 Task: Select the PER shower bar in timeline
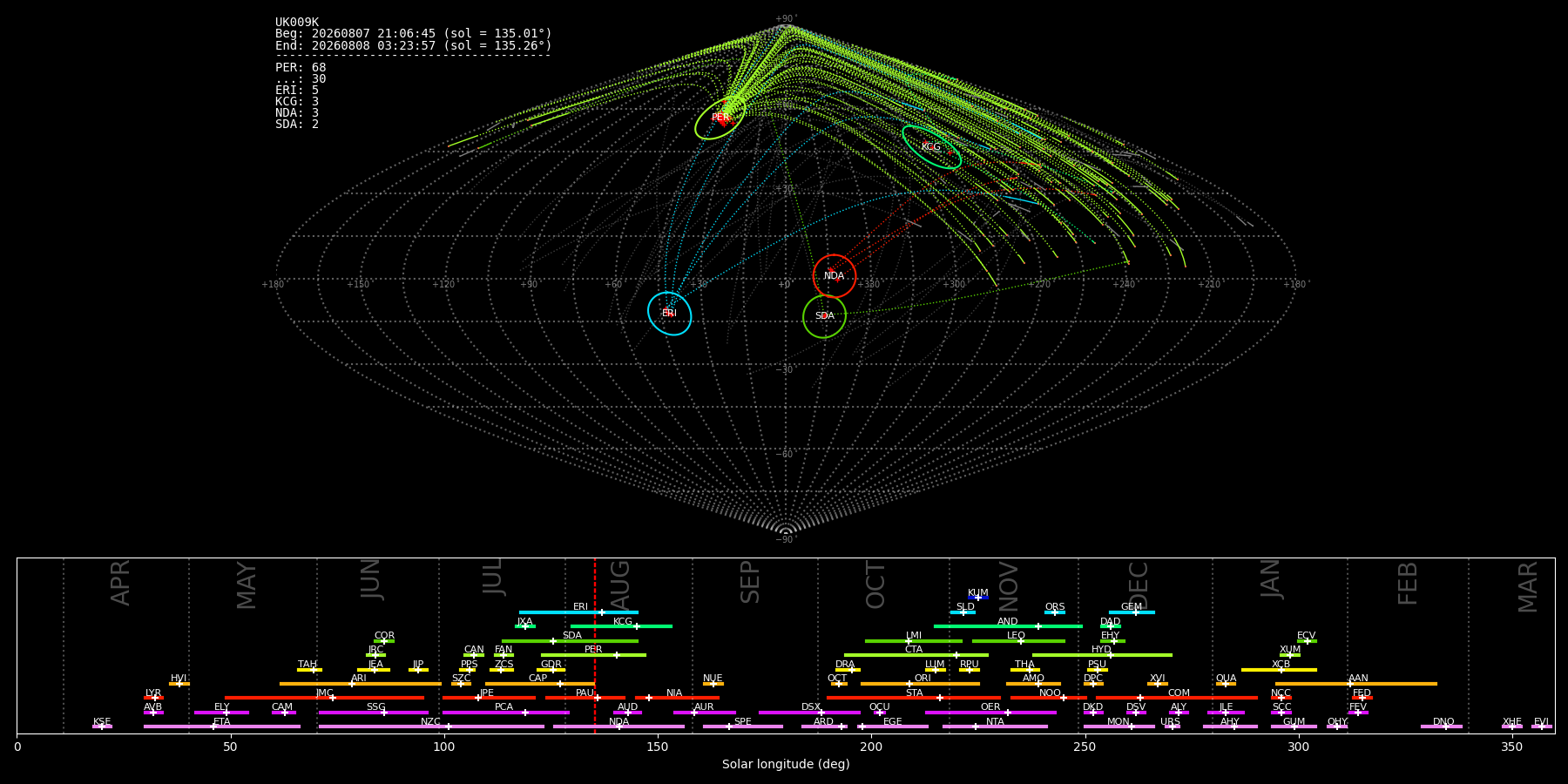pos(593,655)
